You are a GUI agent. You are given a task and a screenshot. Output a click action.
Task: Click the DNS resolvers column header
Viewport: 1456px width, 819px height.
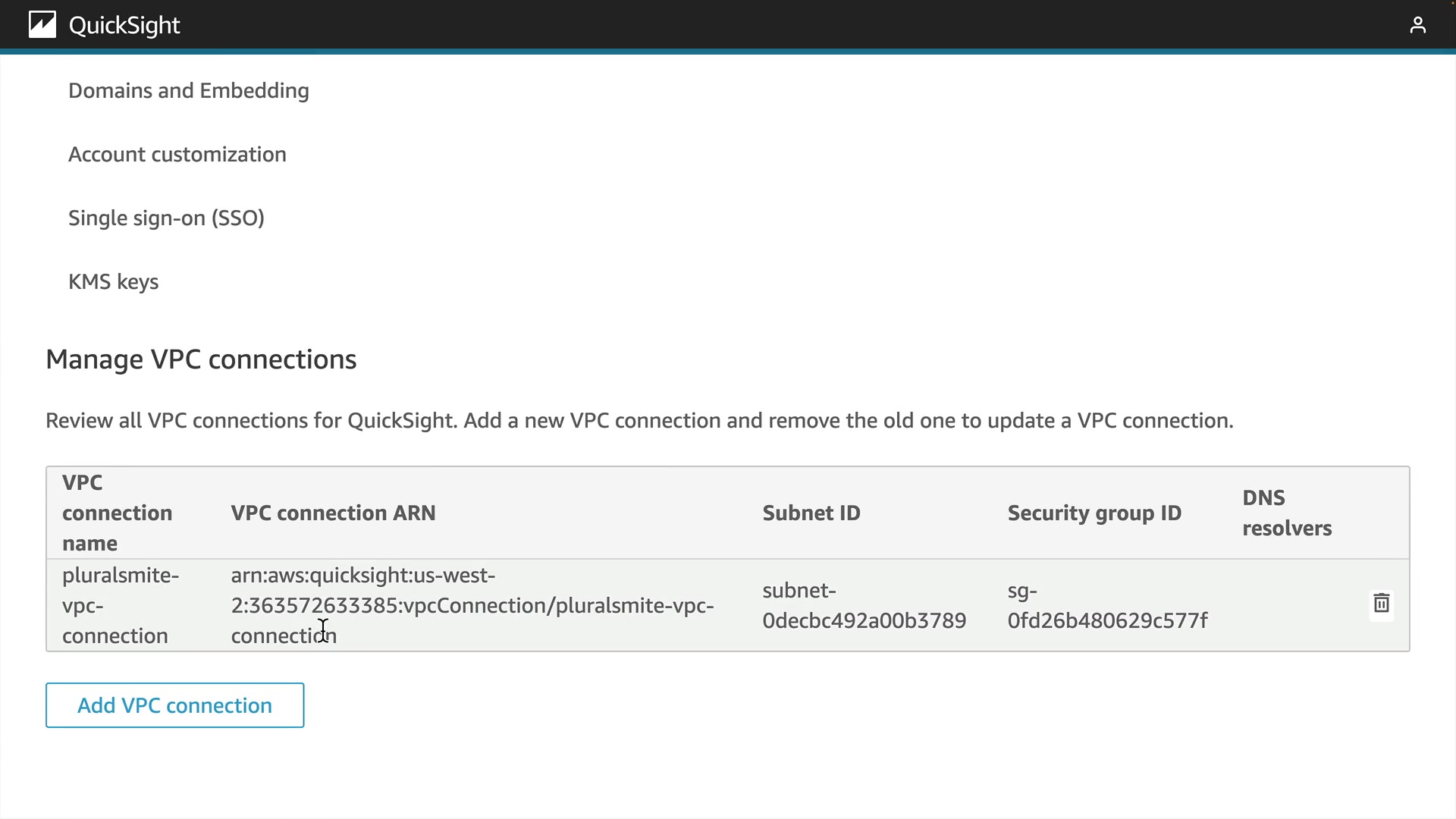1287,513
